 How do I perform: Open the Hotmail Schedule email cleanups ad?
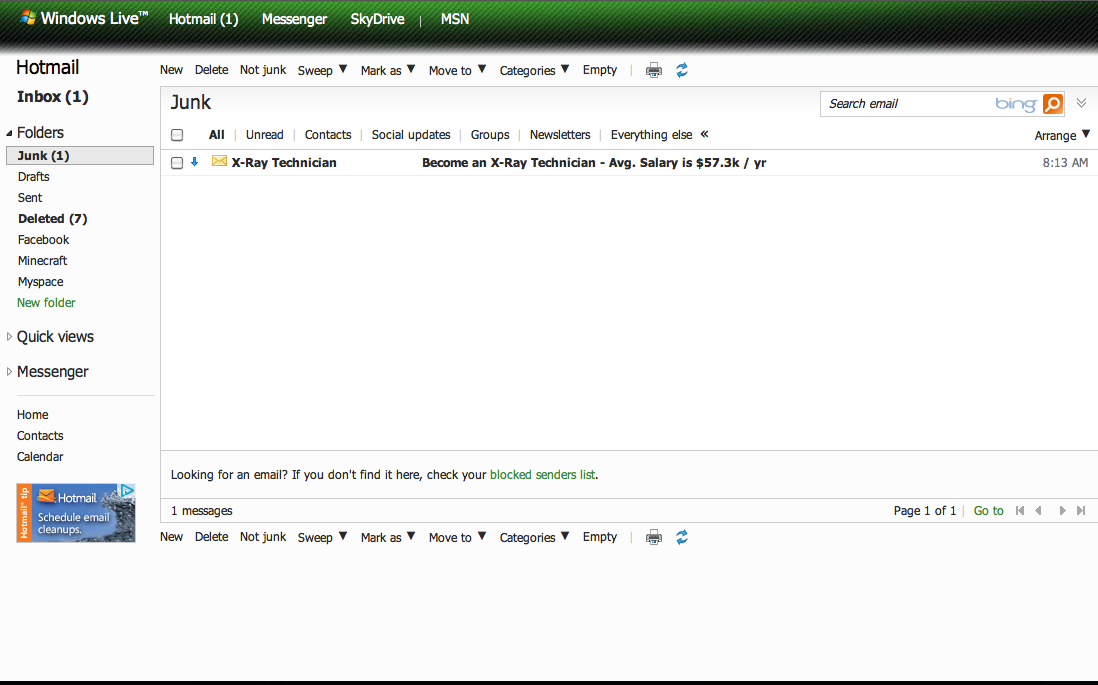tap(76, 513)
